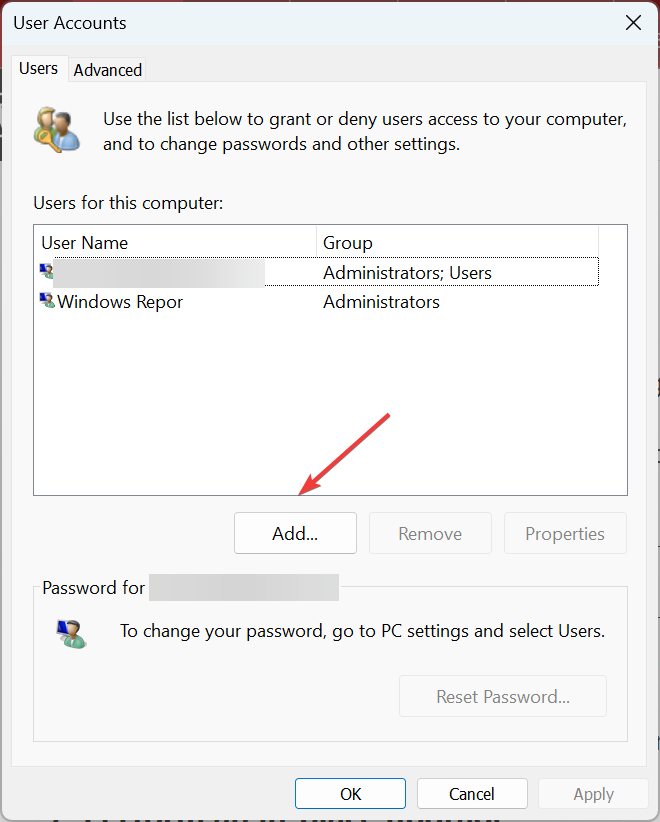Switch to the Advanced tab

pos(108,70)
